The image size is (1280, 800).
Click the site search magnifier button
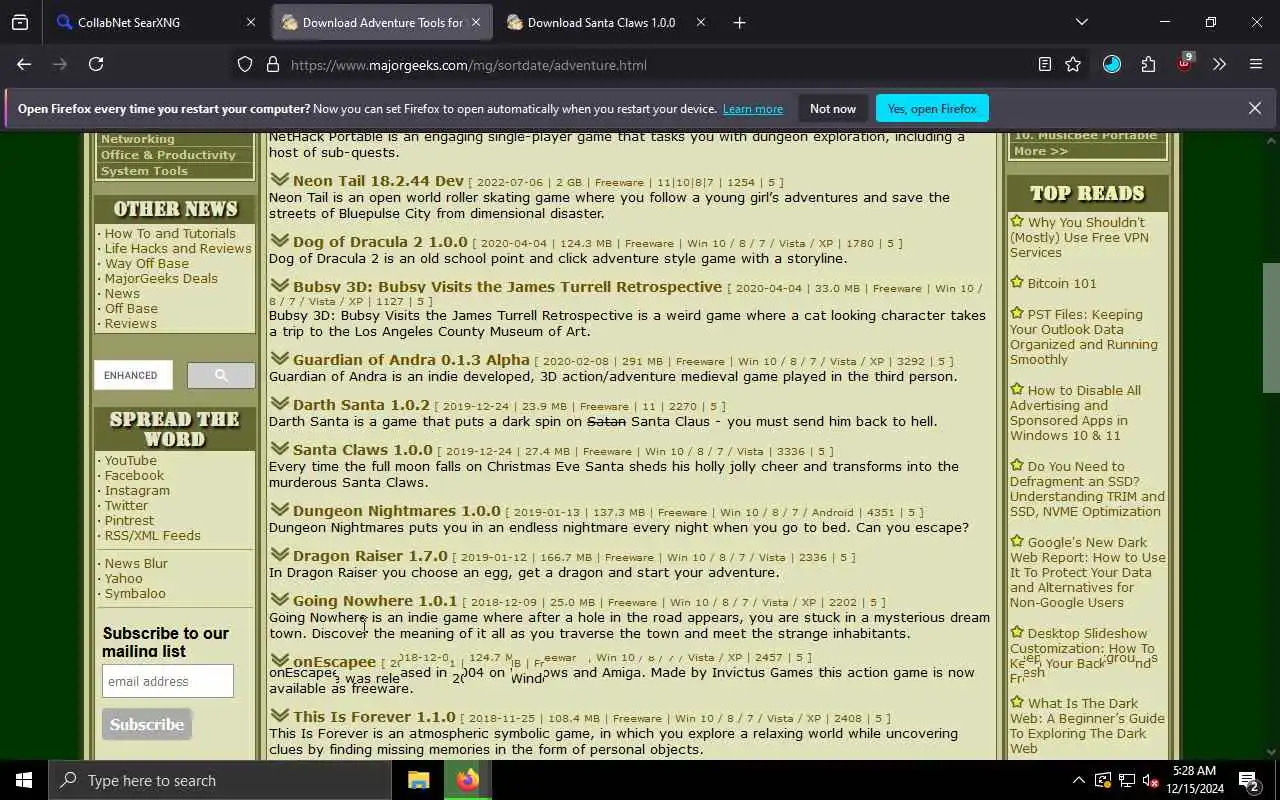tap(221, 375)
